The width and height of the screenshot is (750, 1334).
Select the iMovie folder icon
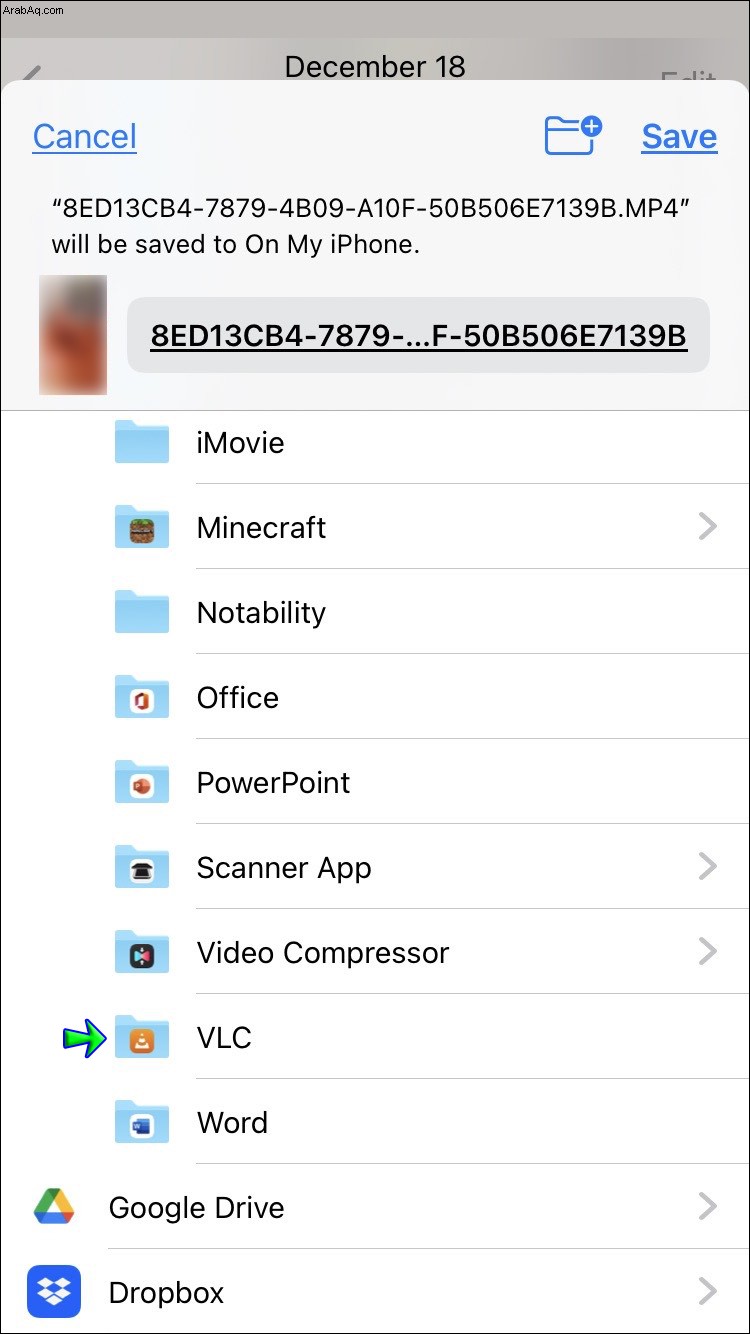coord(142,442)
